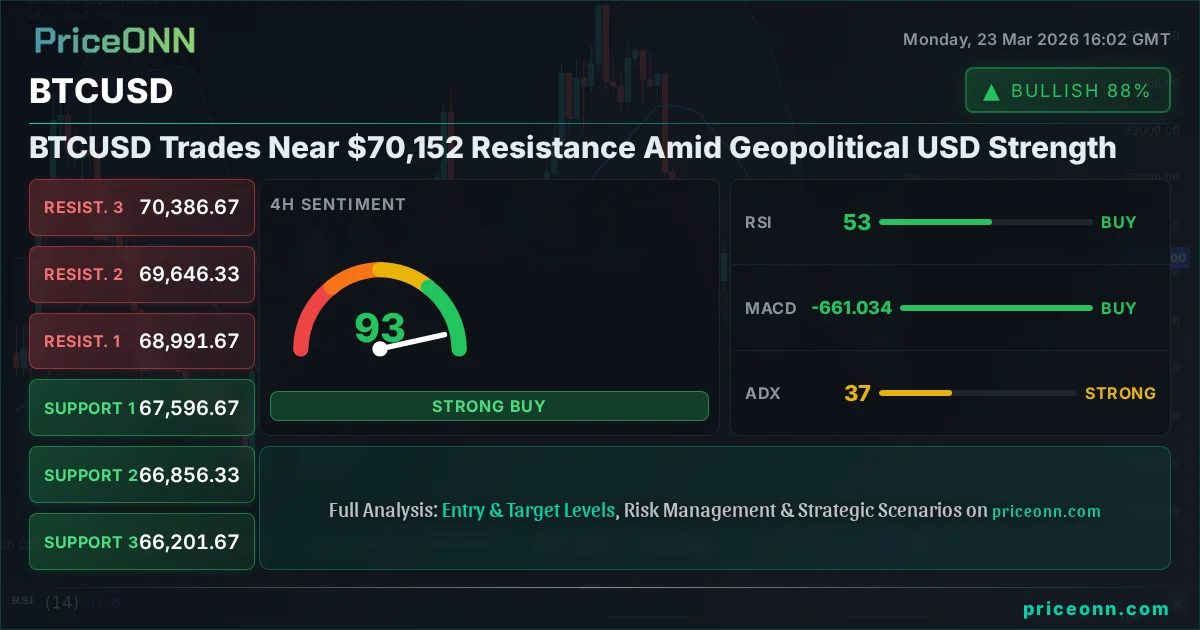The width and height of the screenshot is (1200, 630).
Task: Click the sentiment score 93 value
Action: (x=380, y=327)
